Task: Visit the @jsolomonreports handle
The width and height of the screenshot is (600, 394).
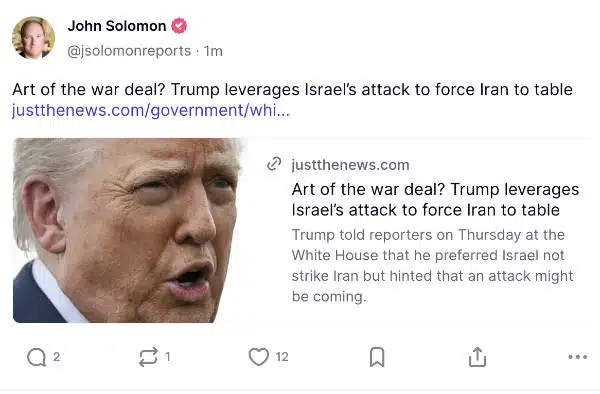Action: pos(129,51)
